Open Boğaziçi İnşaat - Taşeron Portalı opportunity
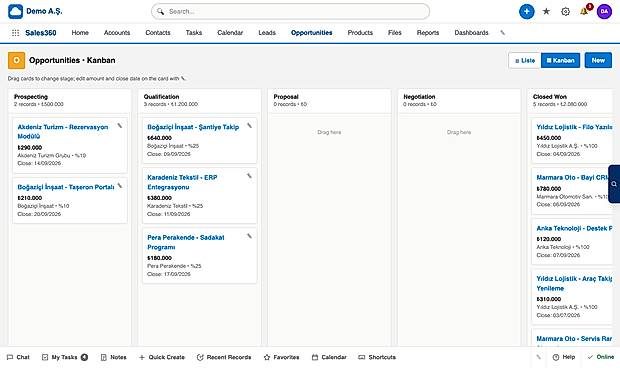 (66, 187)
